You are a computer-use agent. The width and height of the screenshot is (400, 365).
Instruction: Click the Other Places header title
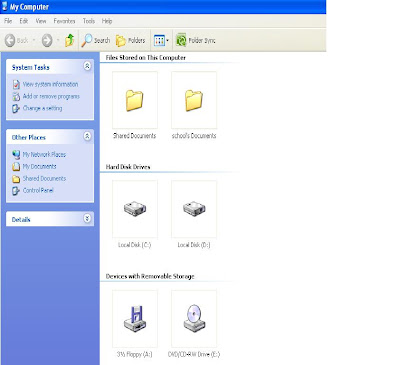point(29,138)
